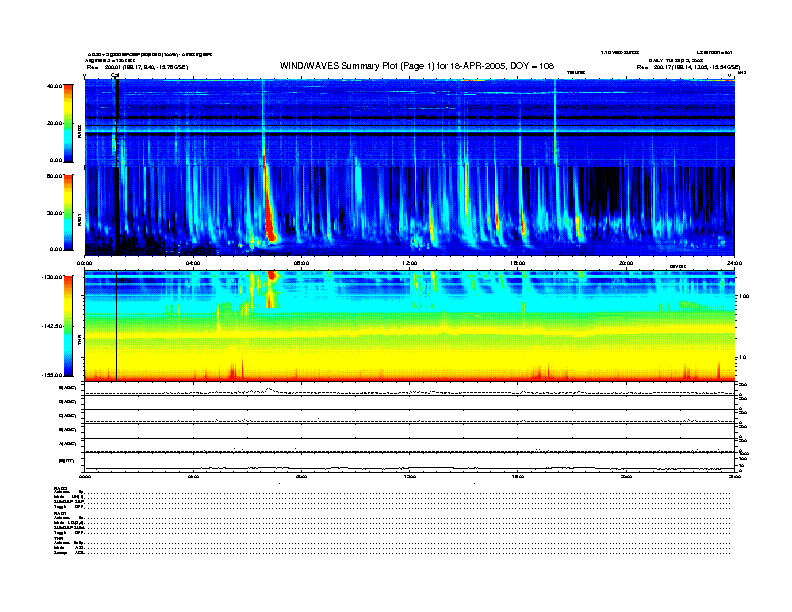Click the WIND/WAVES Summary Plot title

pyautogui.click(x=417, y=66)
